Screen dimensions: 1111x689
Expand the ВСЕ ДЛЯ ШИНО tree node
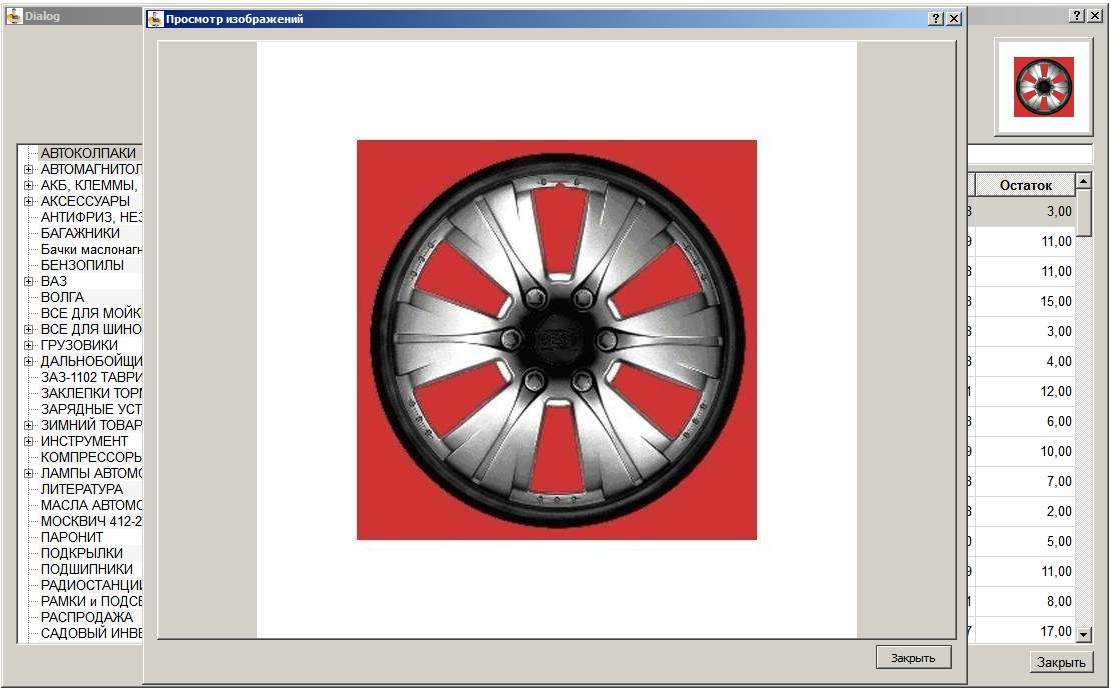point(28,330)
